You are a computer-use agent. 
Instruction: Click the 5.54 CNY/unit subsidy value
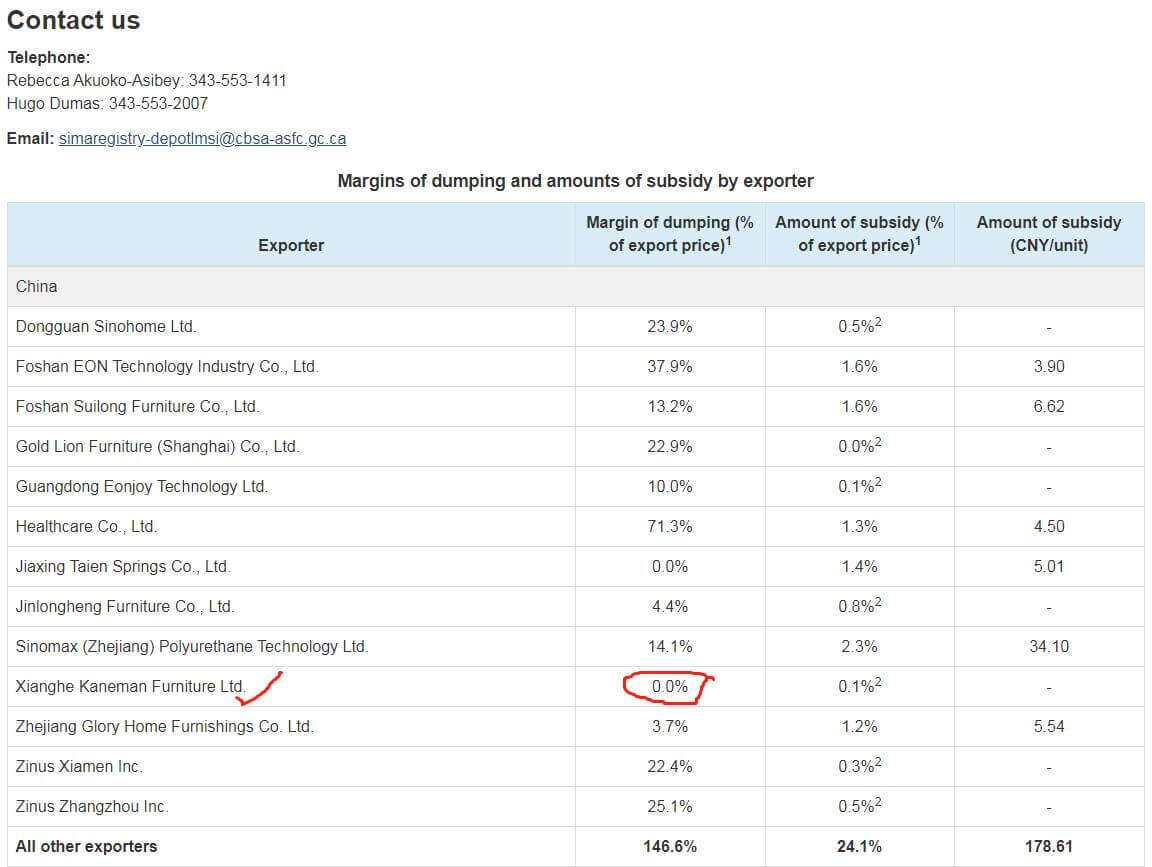pos(1049,726)
